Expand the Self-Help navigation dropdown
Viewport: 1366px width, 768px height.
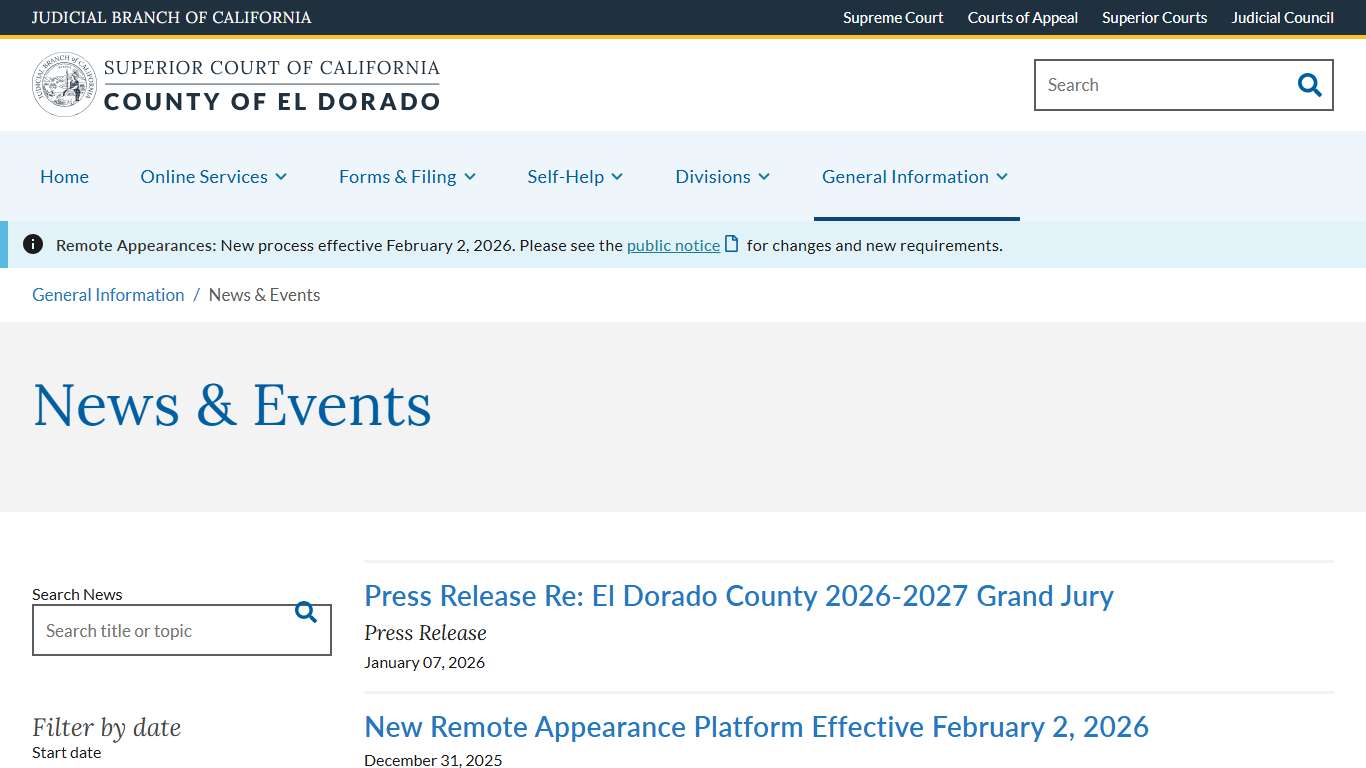575,176
